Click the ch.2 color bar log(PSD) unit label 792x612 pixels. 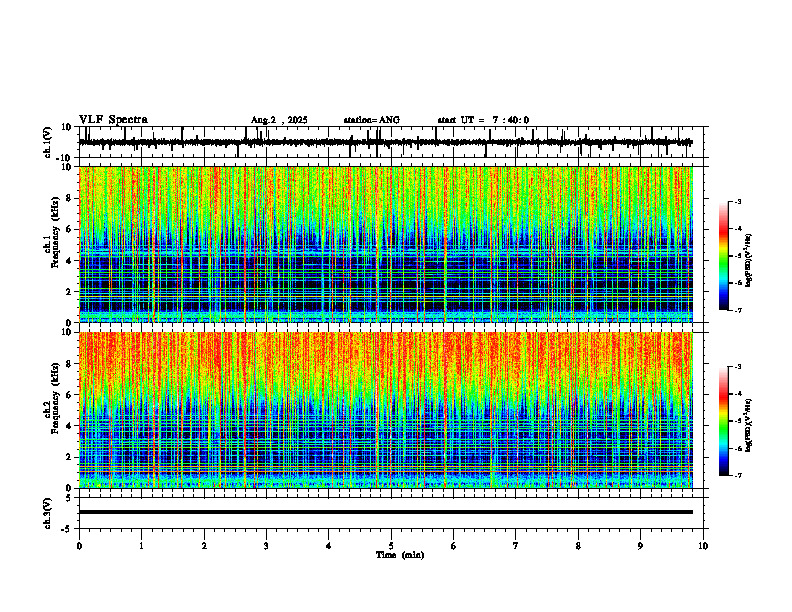click(x=749, y=425)
